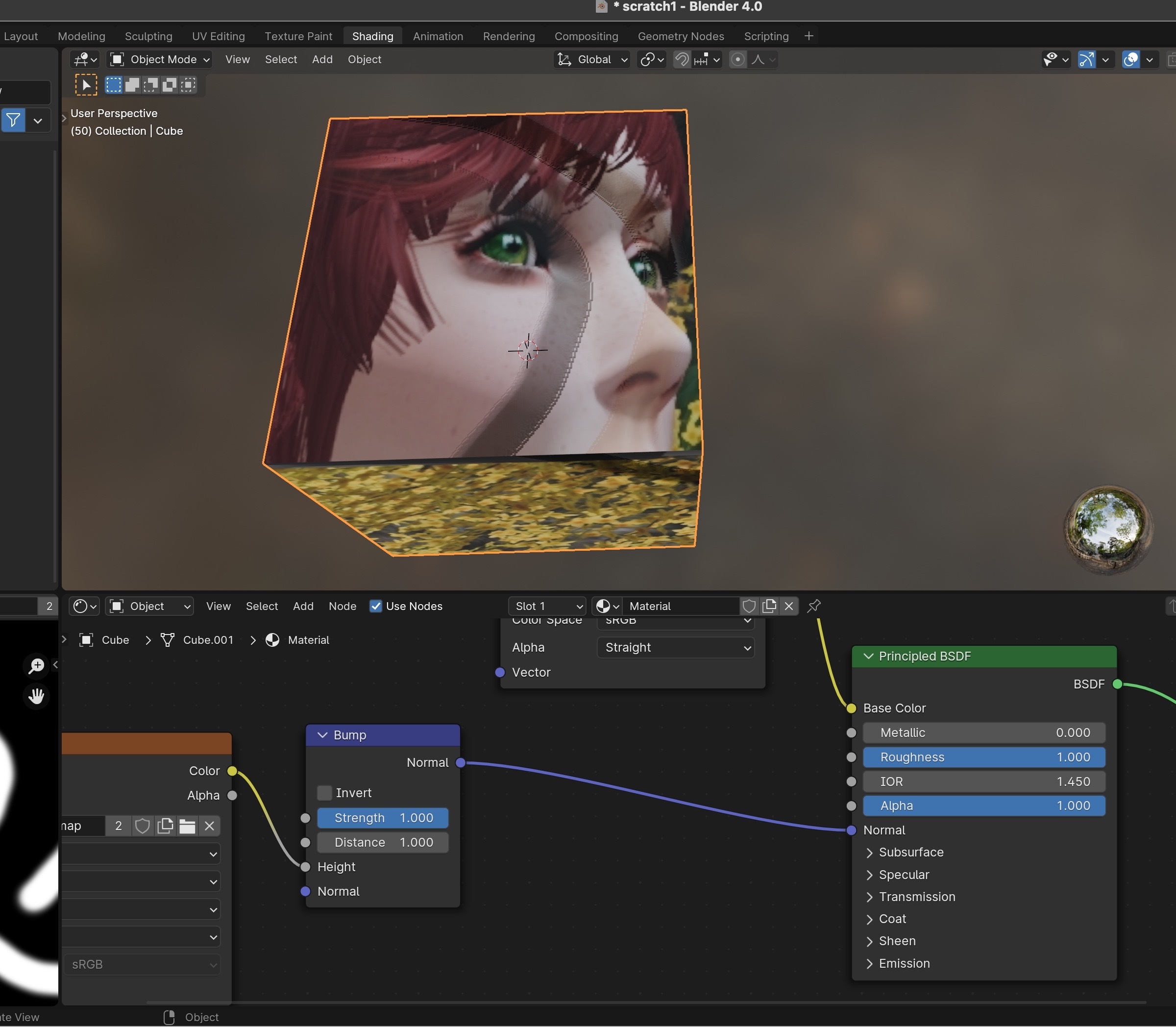Click new image copy icon on texture node
Image resolution: width=1176 pixels, height=1027 pixels.
pos(165,826)
